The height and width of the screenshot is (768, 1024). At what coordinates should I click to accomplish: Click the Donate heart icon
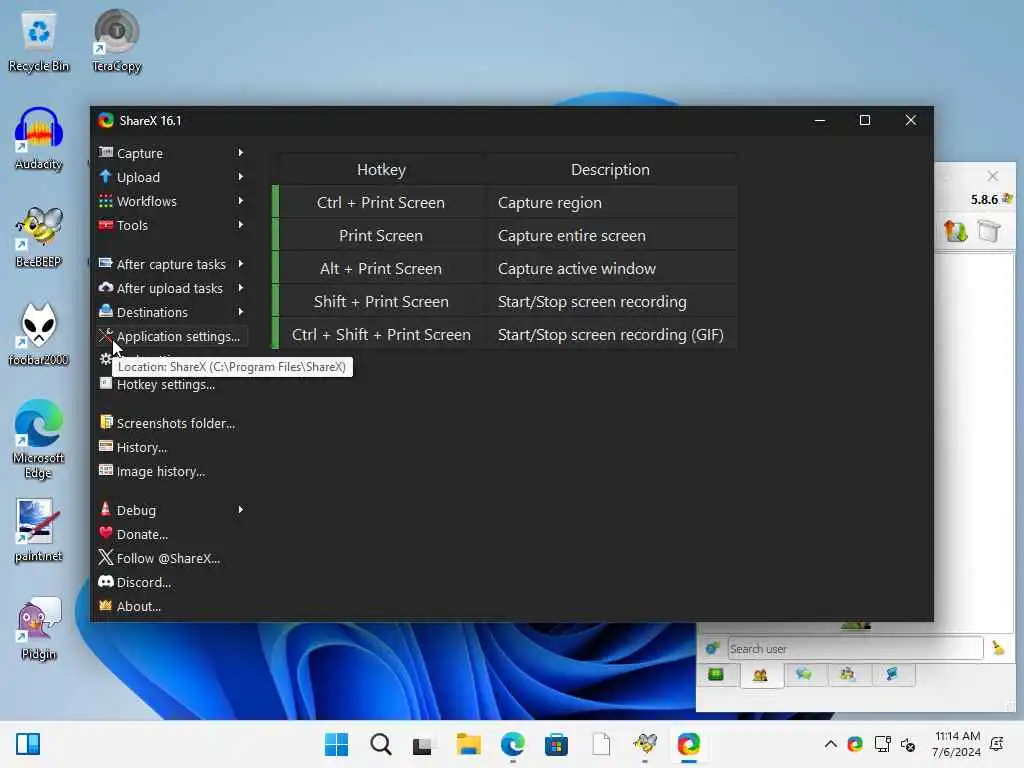[x=105, y=534]
